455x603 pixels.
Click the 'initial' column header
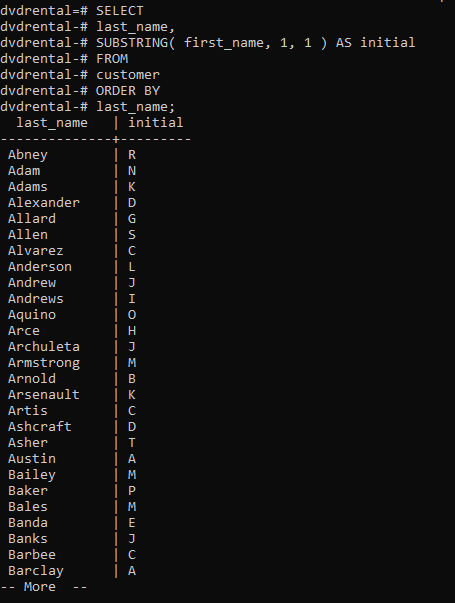click(155, 123)
